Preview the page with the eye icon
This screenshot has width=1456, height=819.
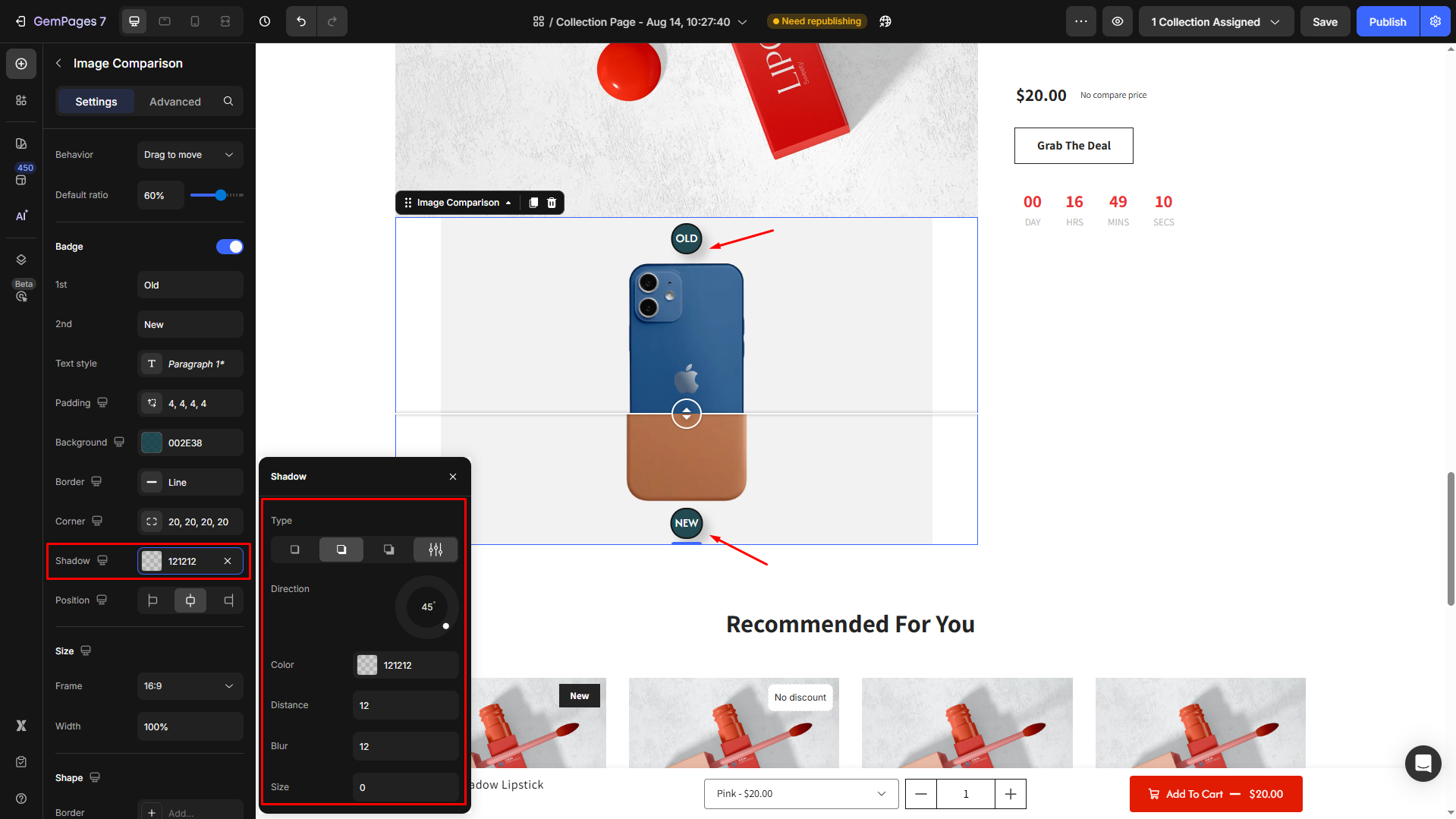tap(1118, 21)
